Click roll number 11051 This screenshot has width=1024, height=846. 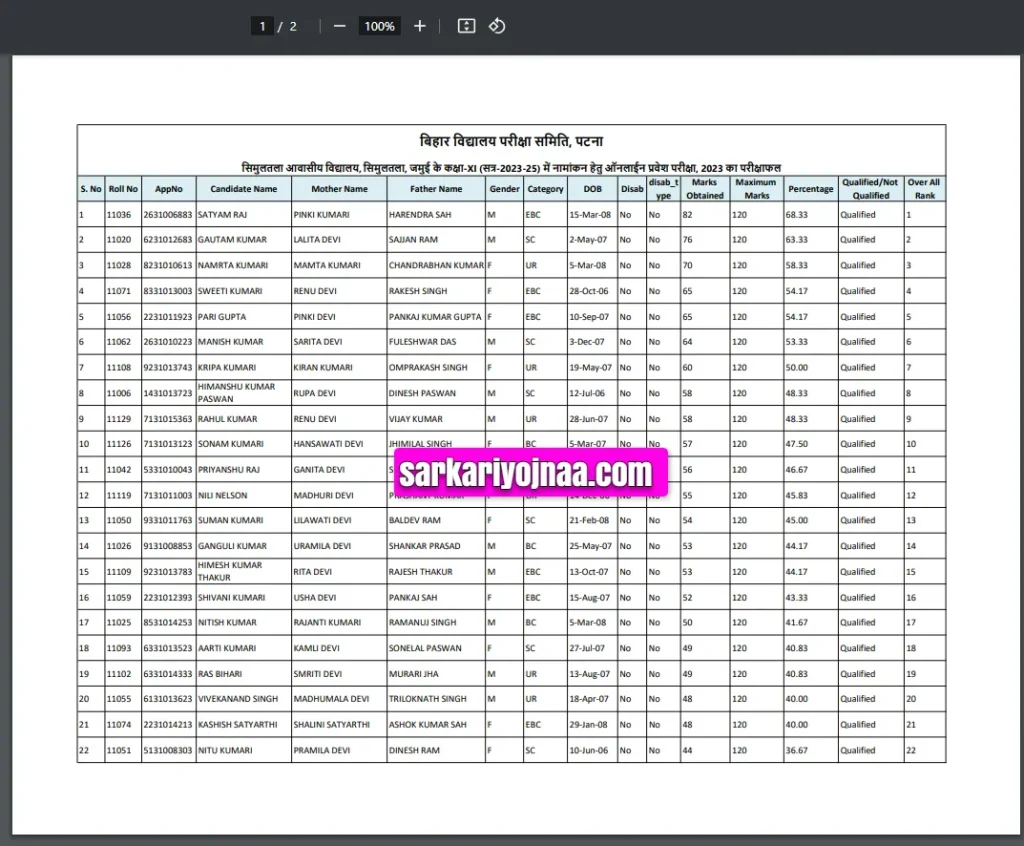tap(119, 750)
